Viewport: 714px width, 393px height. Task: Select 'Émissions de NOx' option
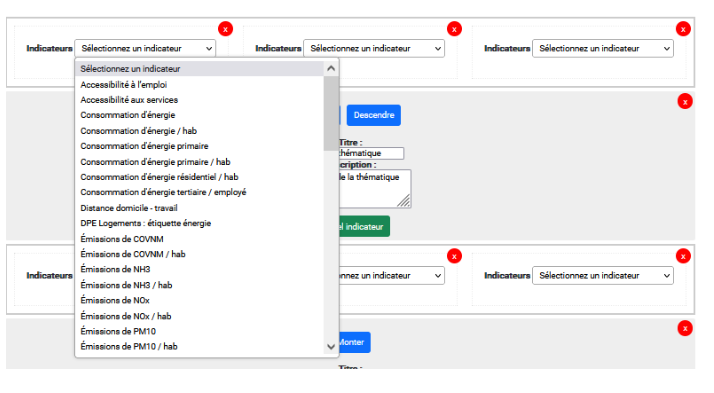pyautogui.click(x=199, y=301)
